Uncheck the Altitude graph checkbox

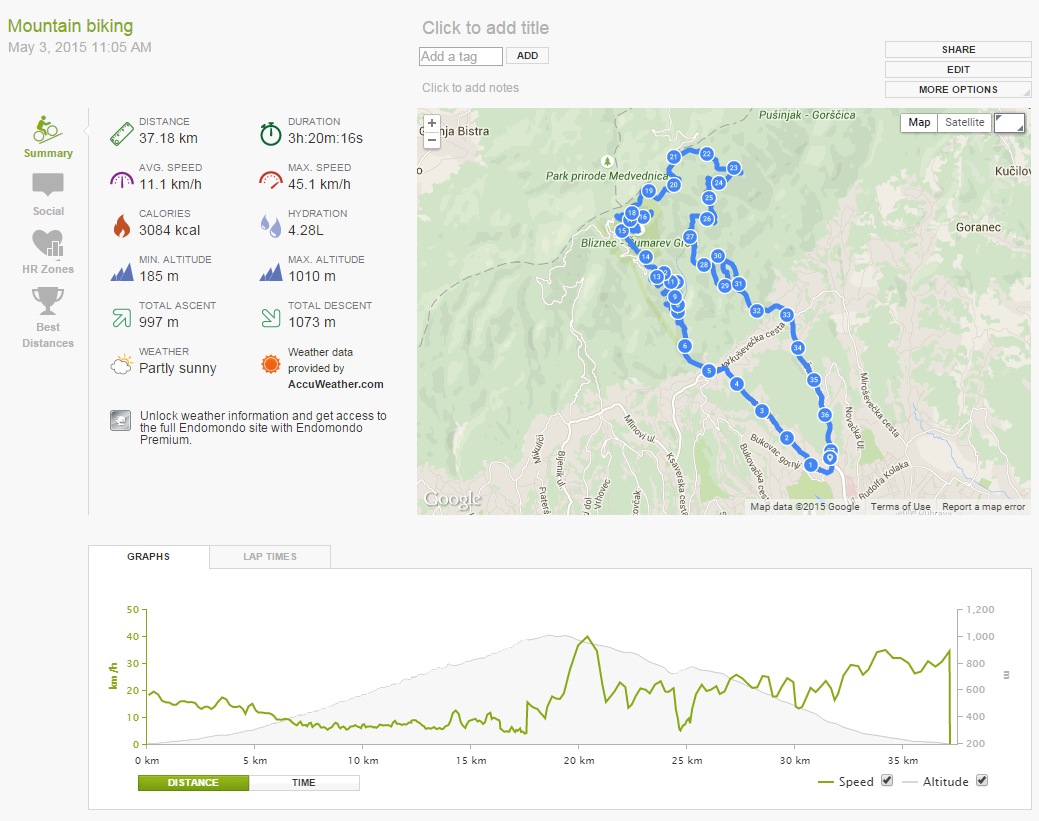[981, 781]
